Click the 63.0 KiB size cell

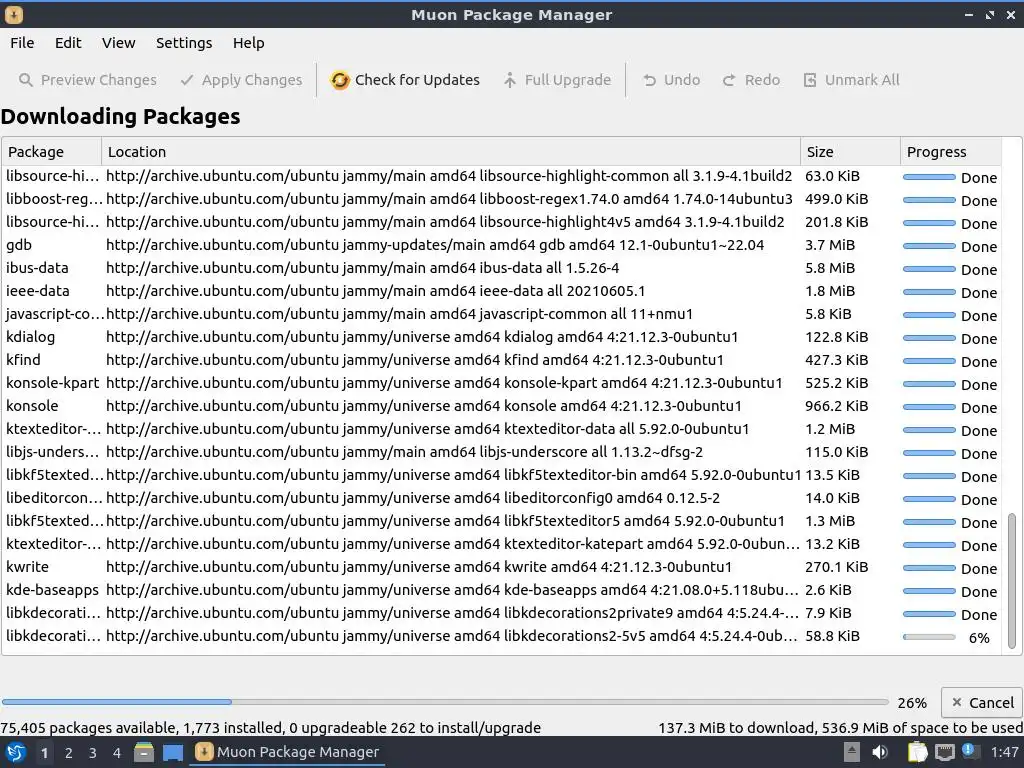(x=833, y=176)
